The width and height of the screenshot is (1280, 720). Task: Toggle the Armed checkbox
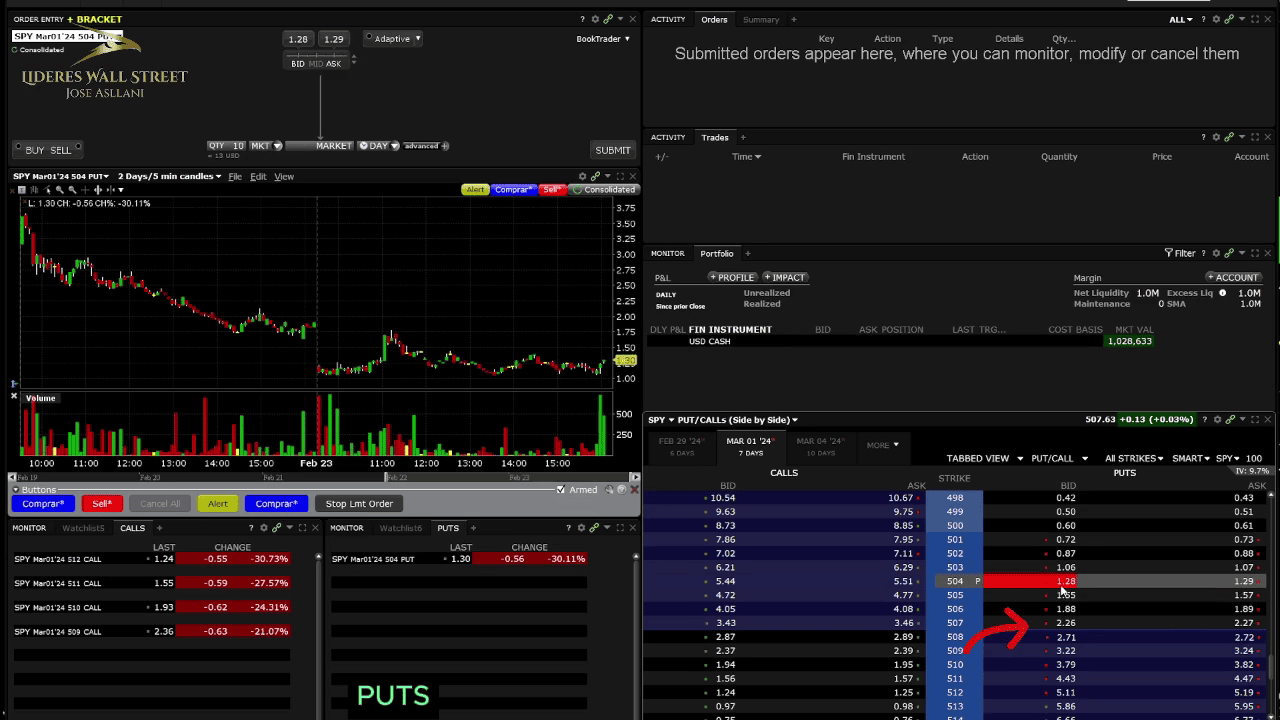pyautogui.click(x=561, y=490)
